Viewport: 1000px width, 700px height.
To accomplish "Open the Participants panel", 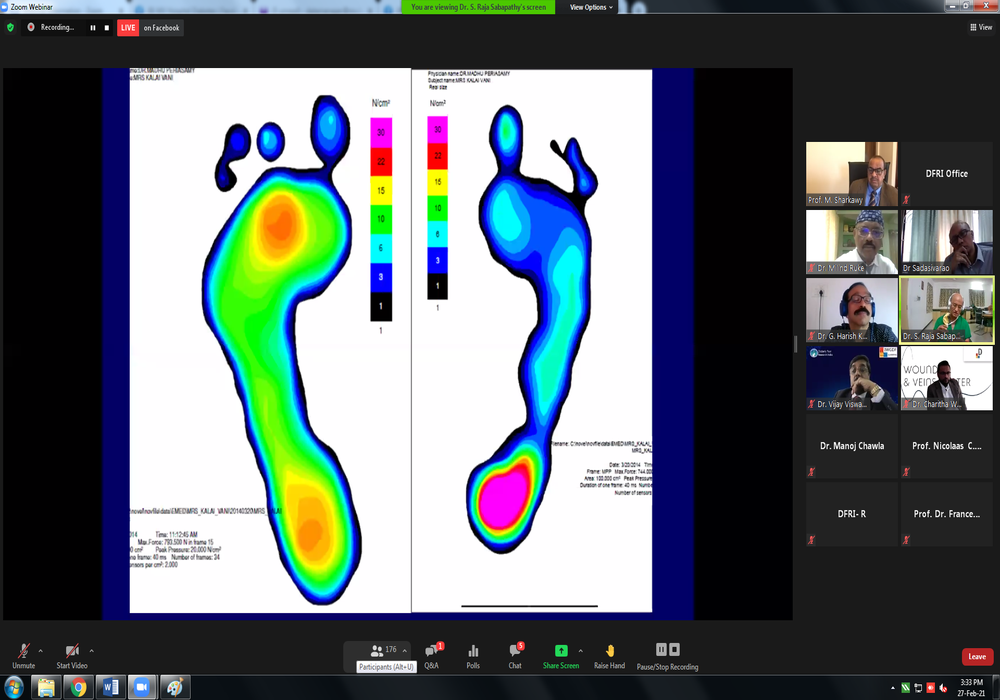I will click(x=377, y=651).
